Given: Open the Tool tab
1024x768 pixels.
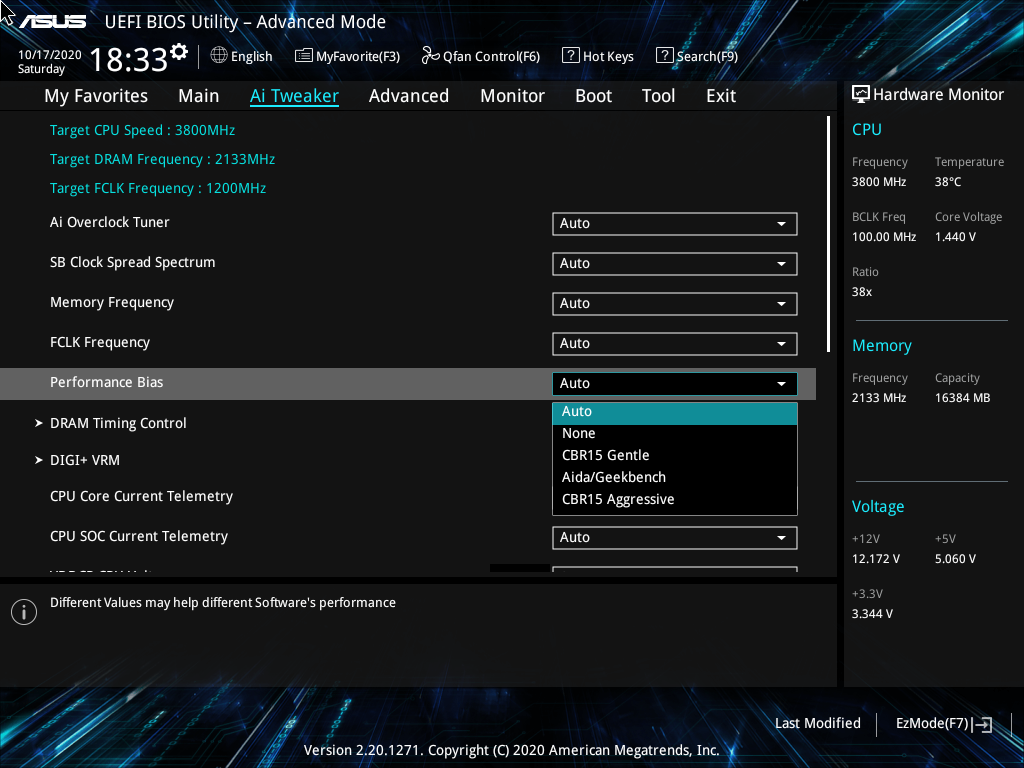Looking at the screenshot, I should [658, 96].
